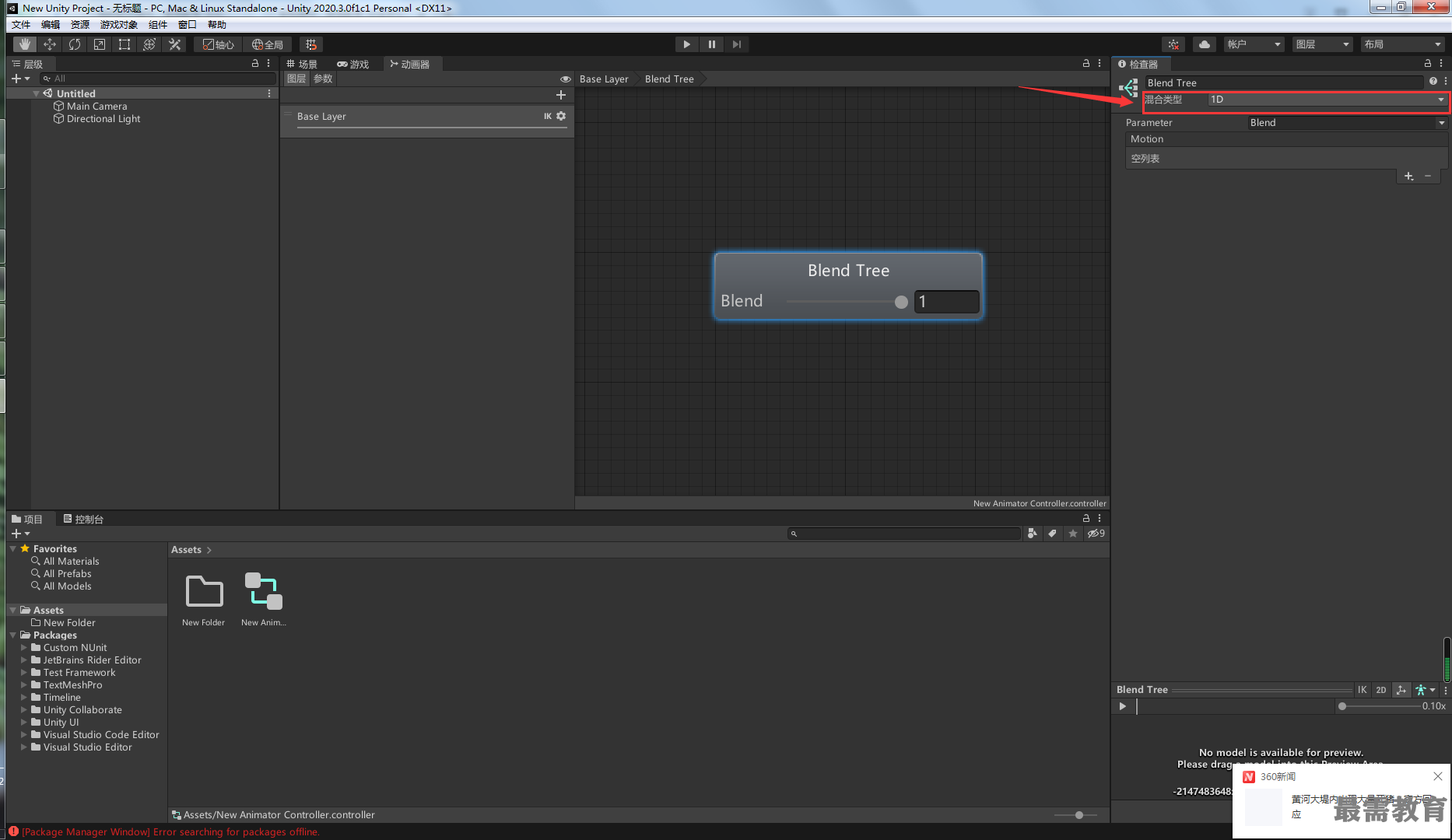Play the Blend Tree preview

[1122, 706]
